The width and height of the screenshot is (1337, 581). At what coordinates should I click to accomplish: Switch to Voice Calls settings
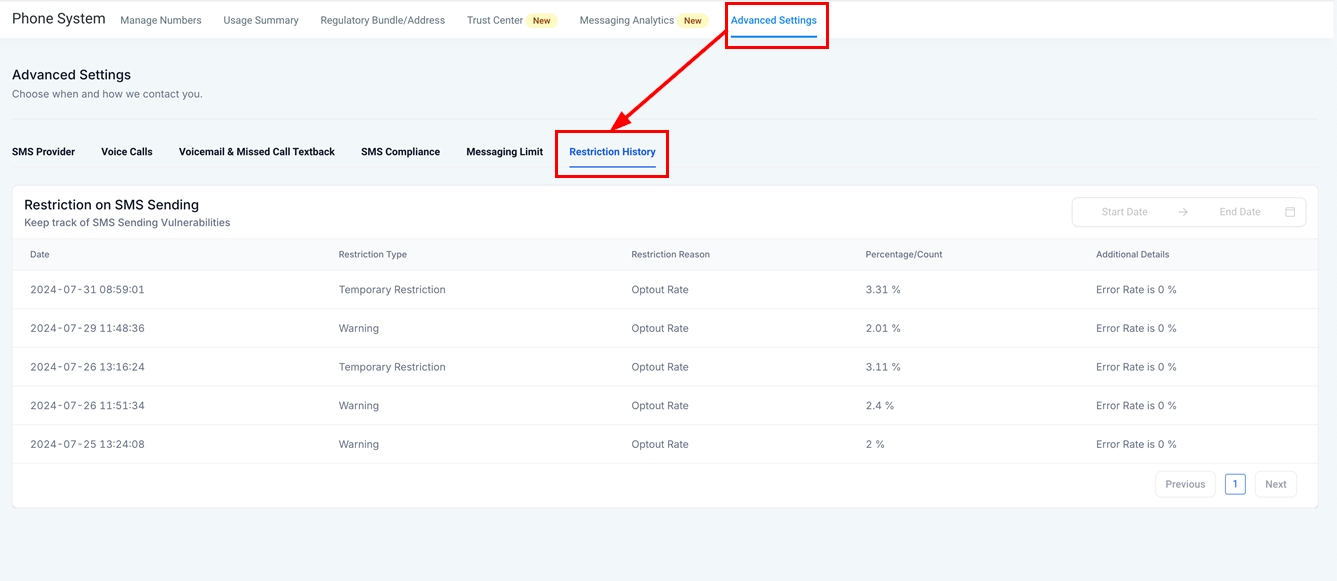(x=127, y=152)
